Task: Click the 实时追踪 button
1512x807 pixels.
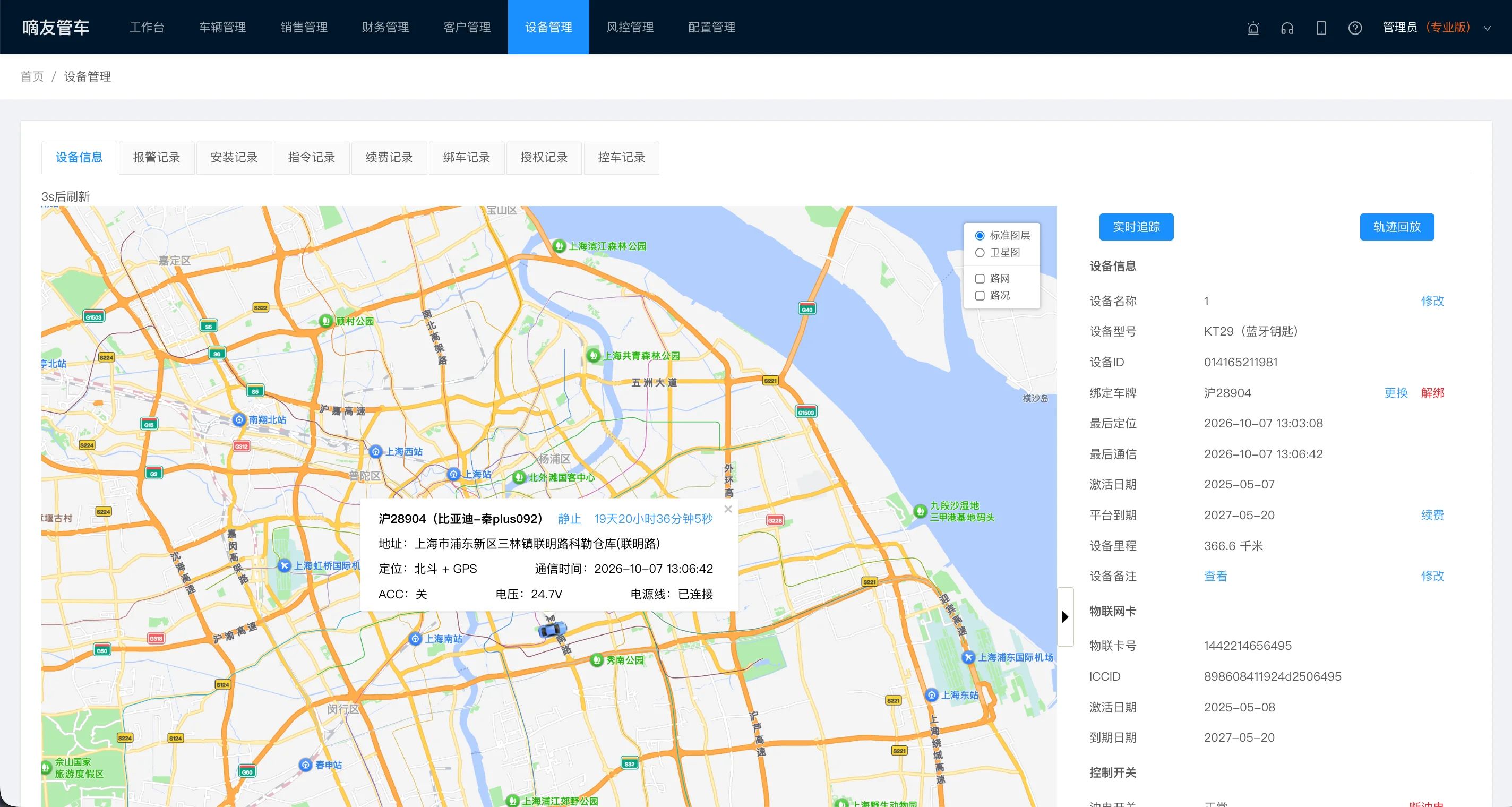Action: pyautogui.click(x=1136, y=227)
